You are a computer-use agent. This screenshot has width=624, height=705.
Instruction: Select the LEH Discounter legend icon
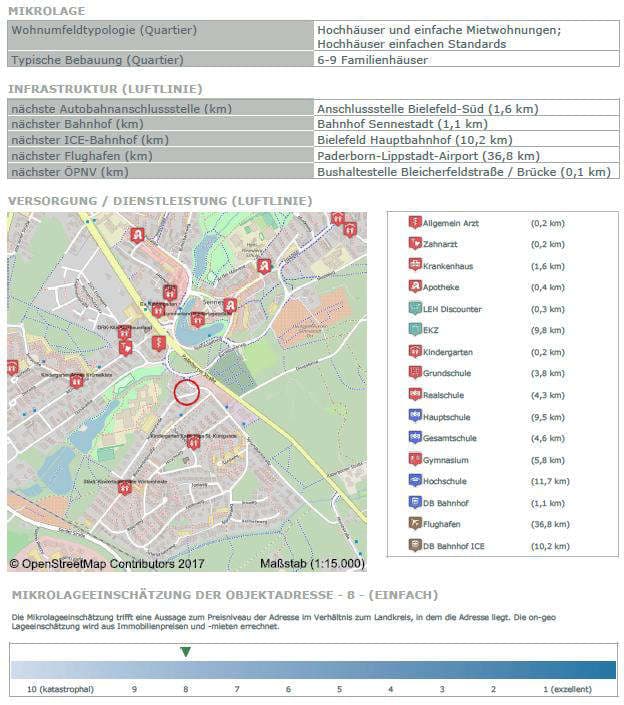[415, 308]
